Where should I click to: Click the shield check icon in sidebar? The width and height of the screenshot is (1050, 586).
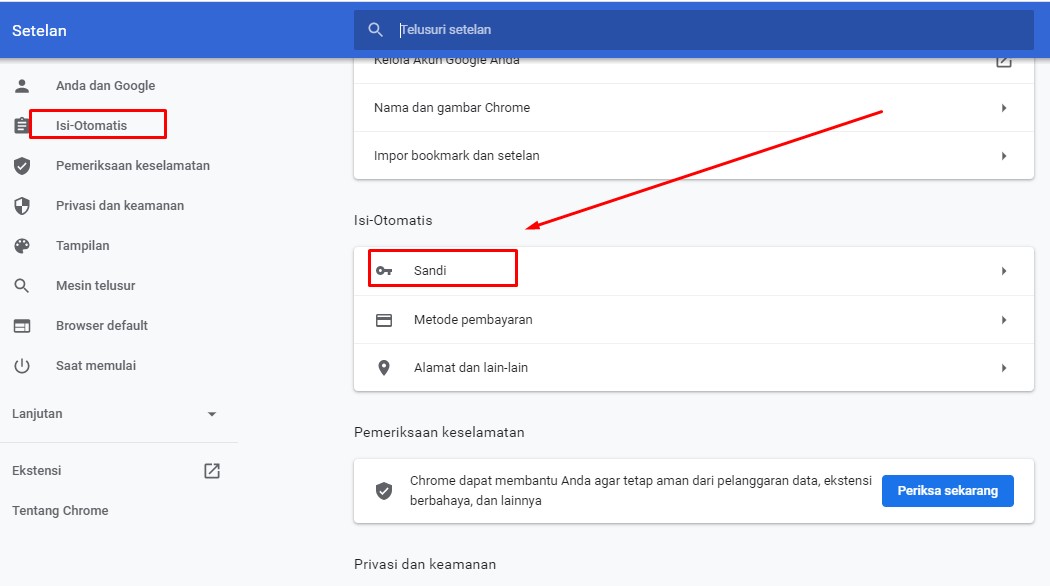click(x=22, y=165)
